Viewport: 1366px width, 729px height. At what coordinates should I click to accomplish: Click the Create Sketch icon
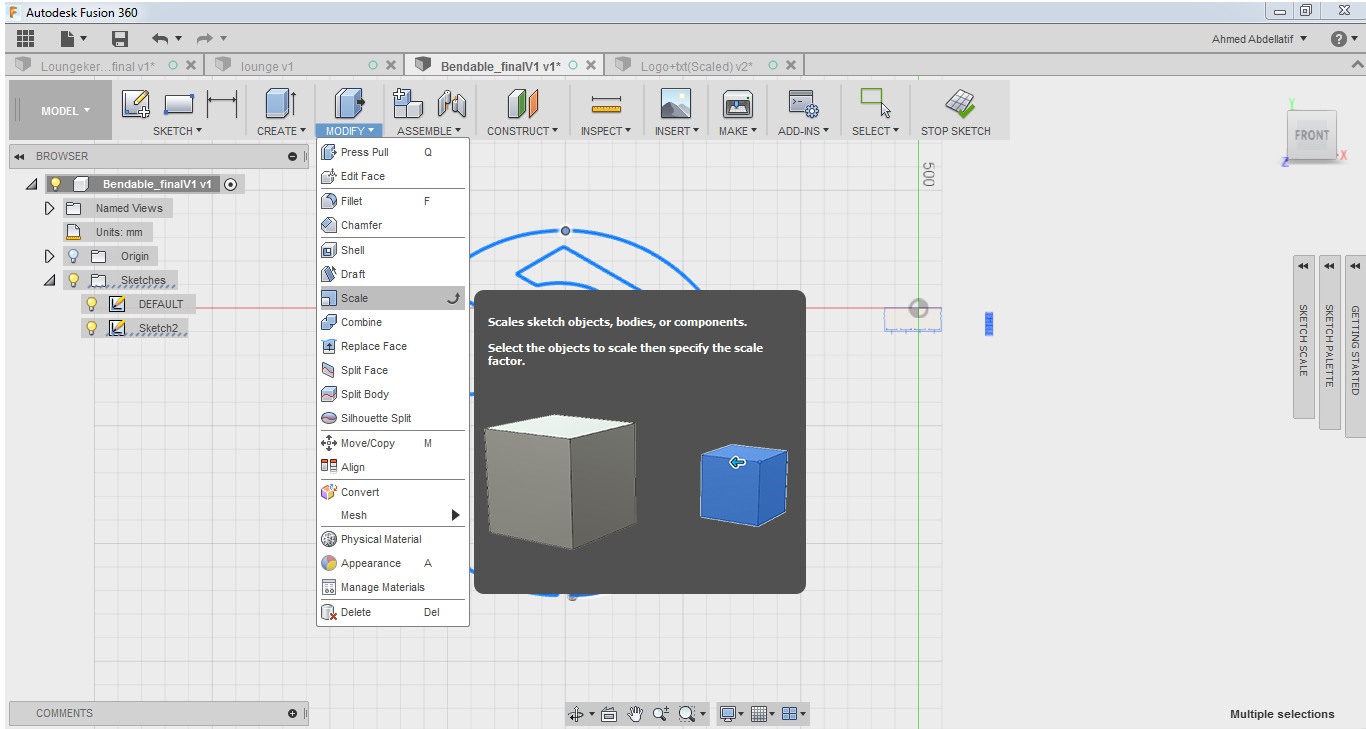click(x=135, y=104)
